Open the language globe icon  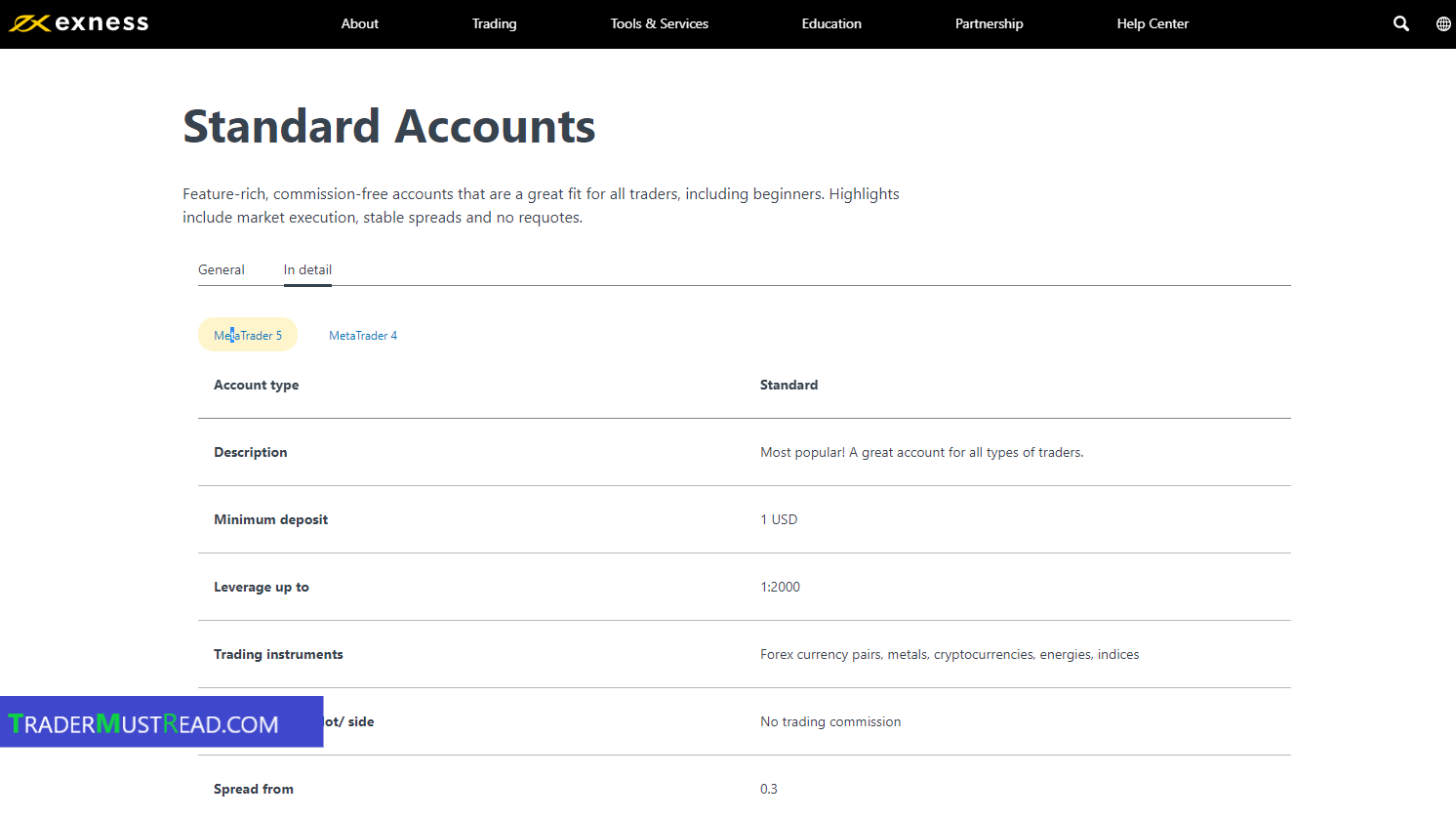click(x=1443, y=23)
